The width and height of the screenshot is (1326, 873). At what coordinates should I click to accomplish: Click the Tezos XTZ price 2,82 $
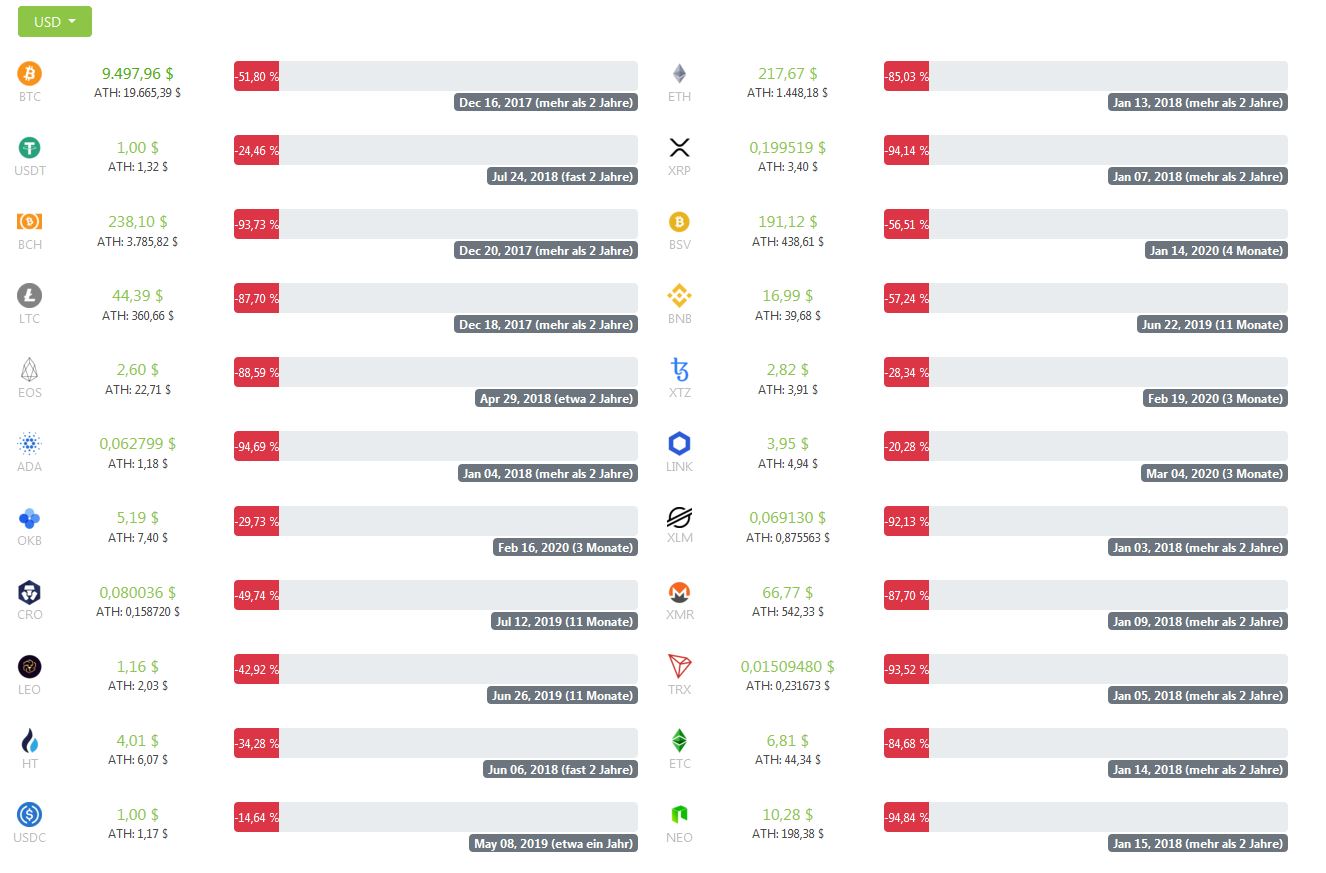pos(787,369)
